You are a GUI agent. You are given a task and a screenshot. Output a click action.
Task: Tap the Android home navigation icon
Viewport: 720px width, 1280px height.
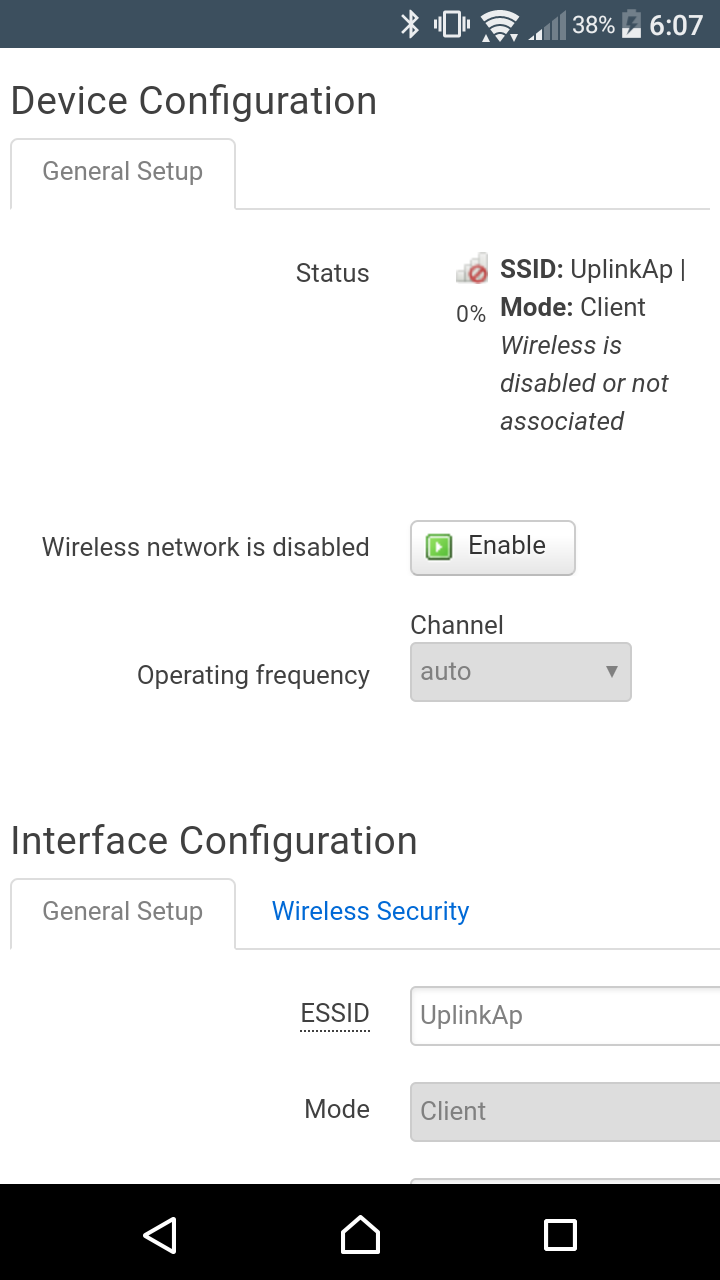tap(360, 1235)
